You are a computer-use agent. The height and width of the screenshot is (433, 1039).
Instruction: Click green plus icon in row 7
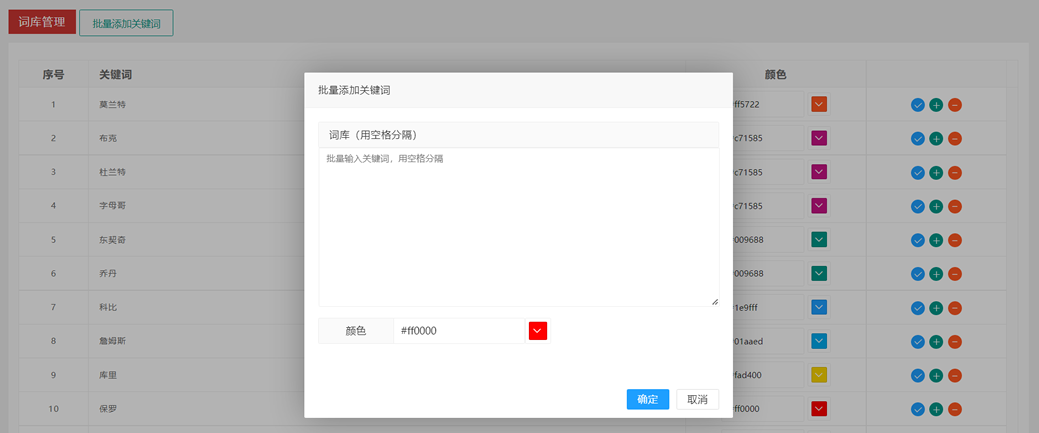click(936, 308)
